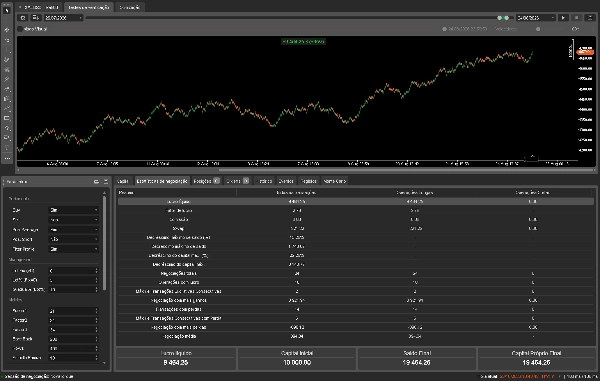Click the parameters panel layout icon

click(96, 182)
